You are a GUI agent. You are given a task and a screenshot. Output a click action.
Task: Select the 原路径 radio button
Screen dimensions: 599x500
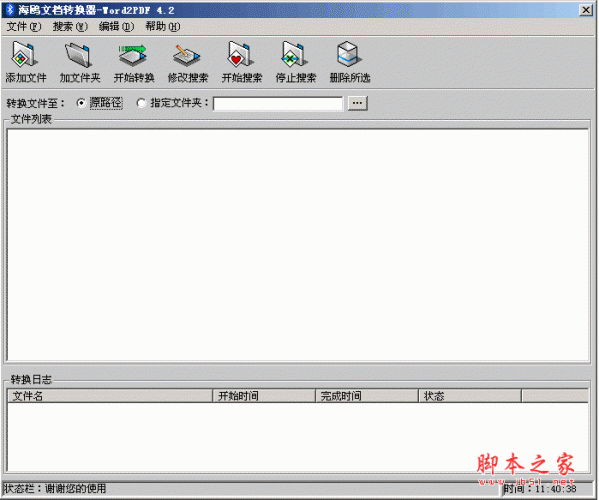coord(81,103)
